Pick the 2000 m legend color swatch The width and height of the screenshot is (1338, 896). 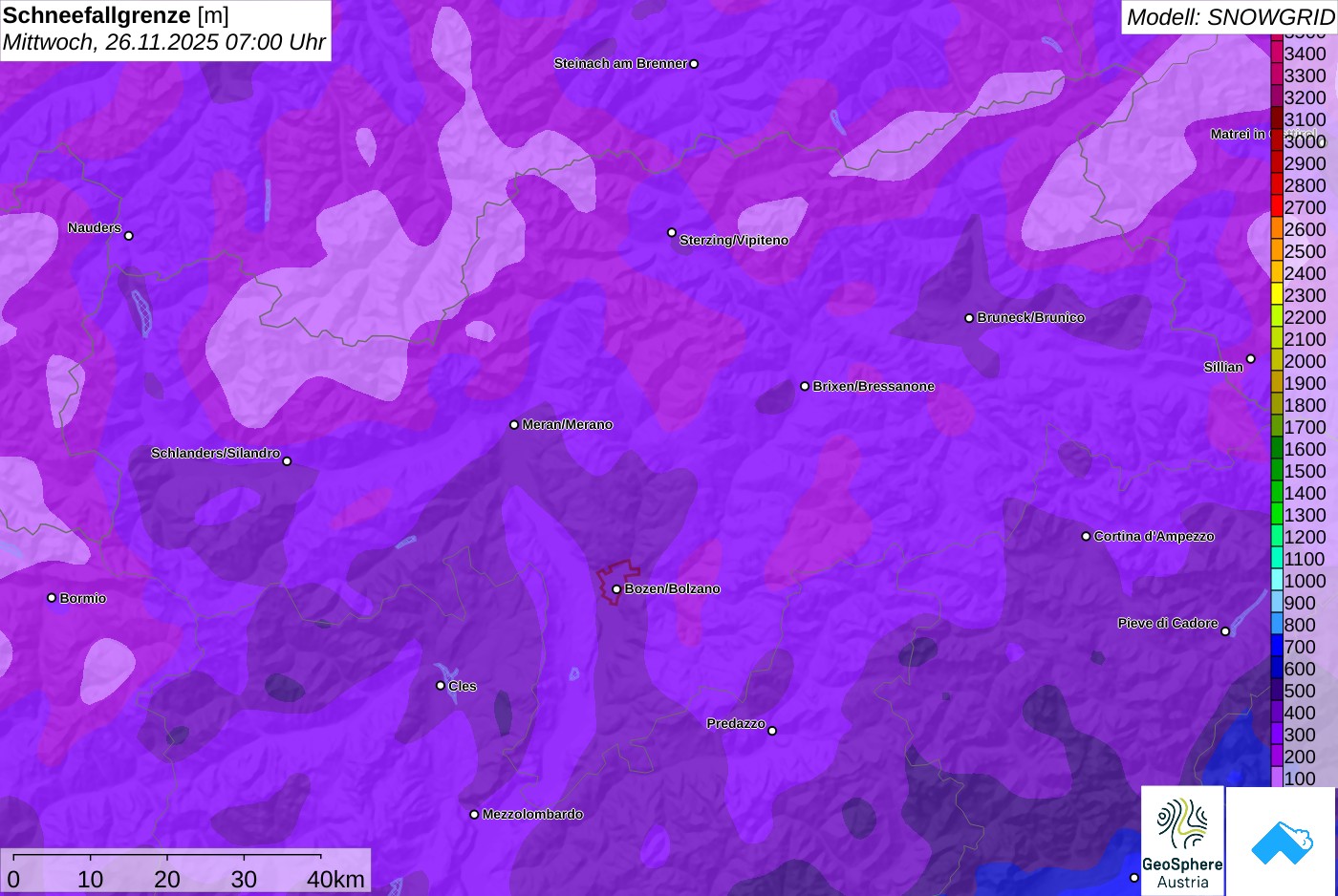pos(1277,361)
